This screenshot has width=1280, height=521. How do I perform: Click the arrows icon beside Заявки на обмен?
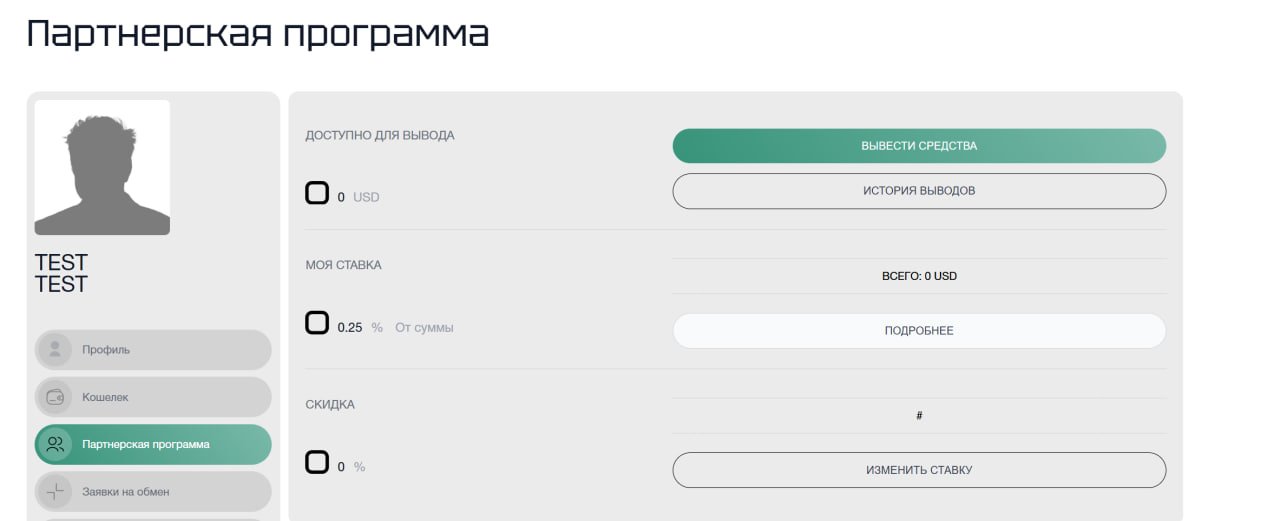[x=55, y=491]
